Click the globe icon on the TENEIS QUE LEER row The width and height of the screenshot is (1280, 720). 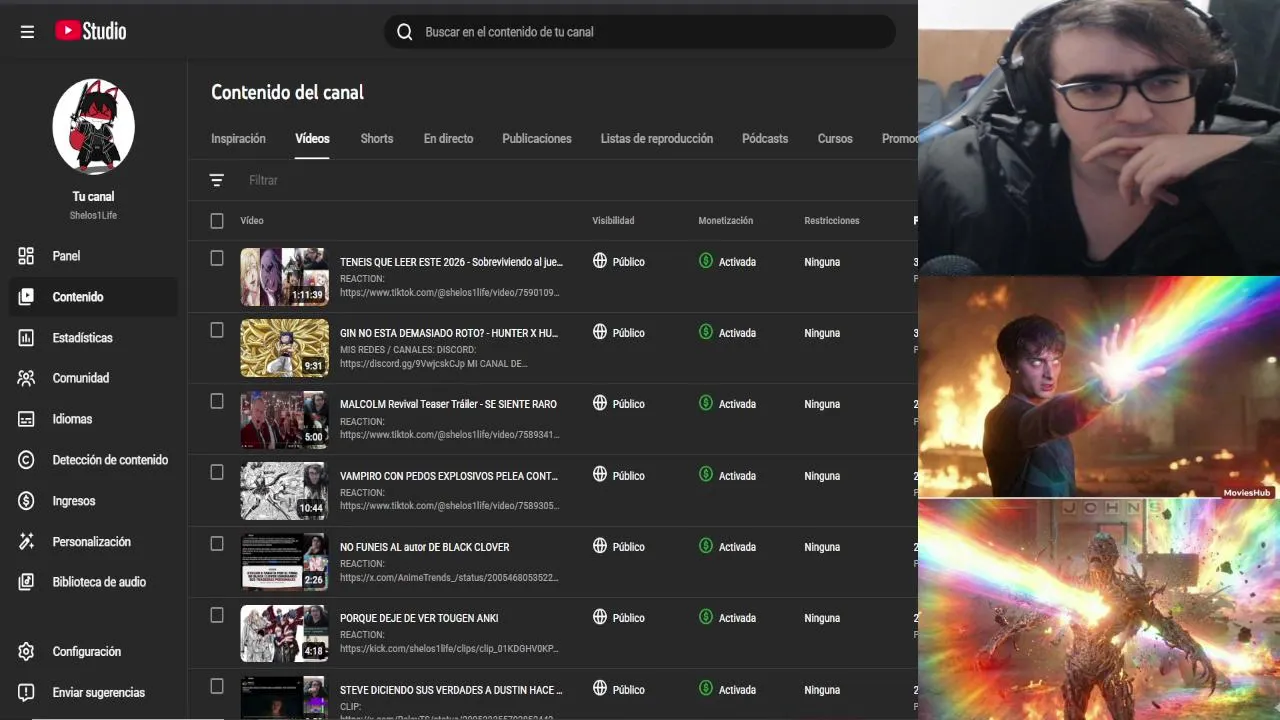point(600,261)
